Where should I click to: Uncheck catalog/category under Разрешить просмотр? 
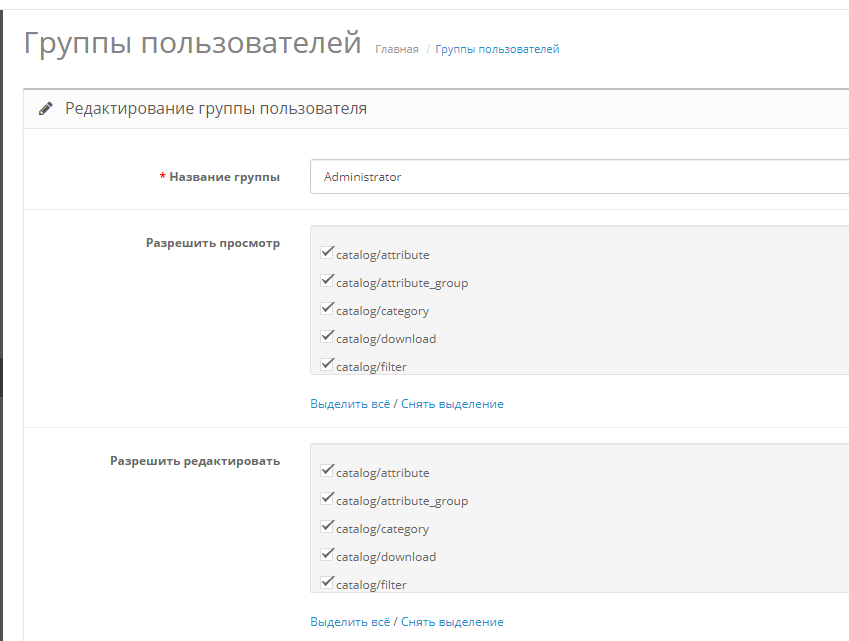click(x=327, y=309)
